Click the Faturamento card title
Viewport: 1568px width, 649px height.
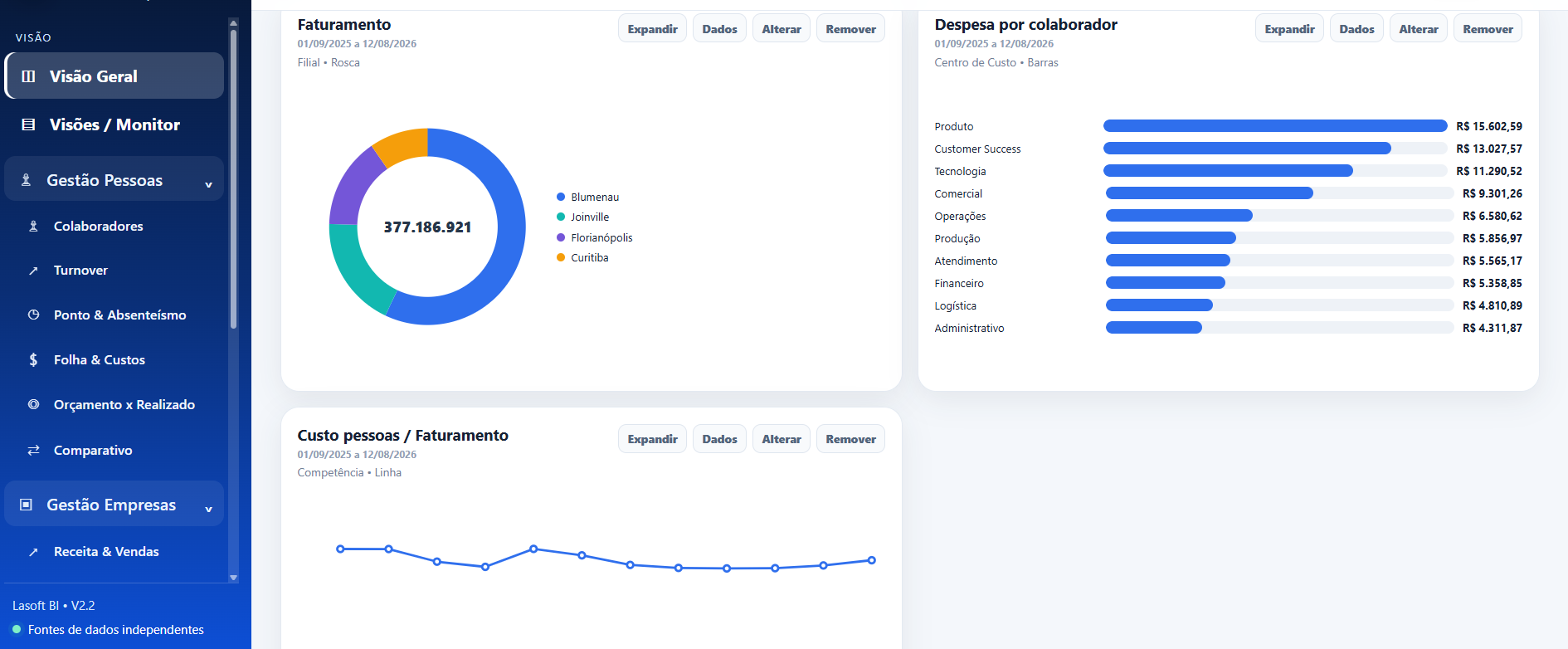[x=344, y=25]
